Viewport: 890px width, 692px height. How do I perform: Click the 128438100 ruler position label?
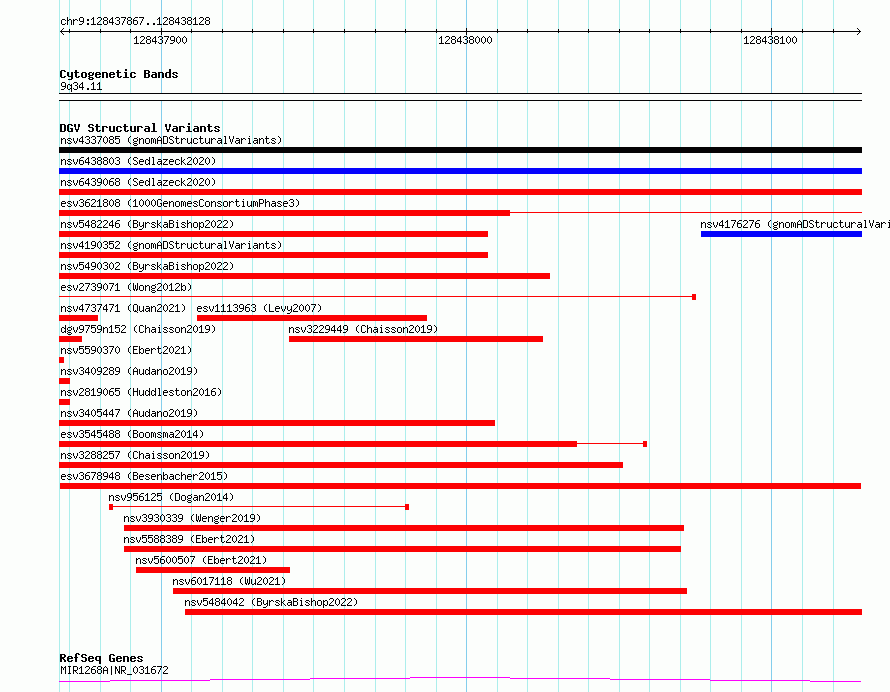pos(770,40)
